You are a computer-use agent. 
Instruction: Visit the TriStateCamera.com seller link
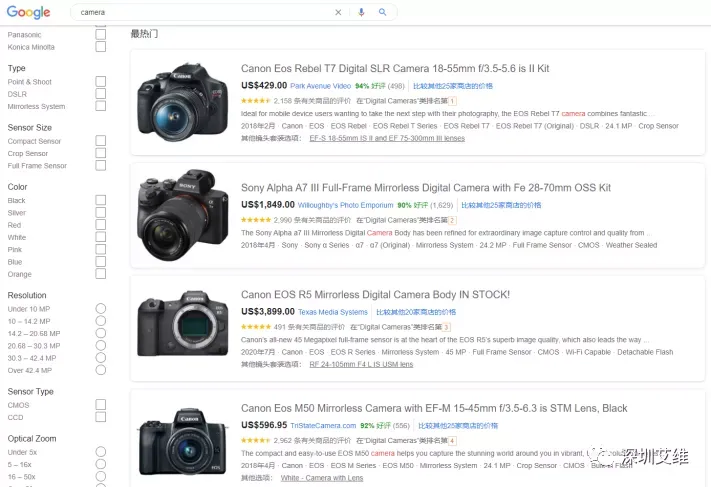(x=323, y=425)
